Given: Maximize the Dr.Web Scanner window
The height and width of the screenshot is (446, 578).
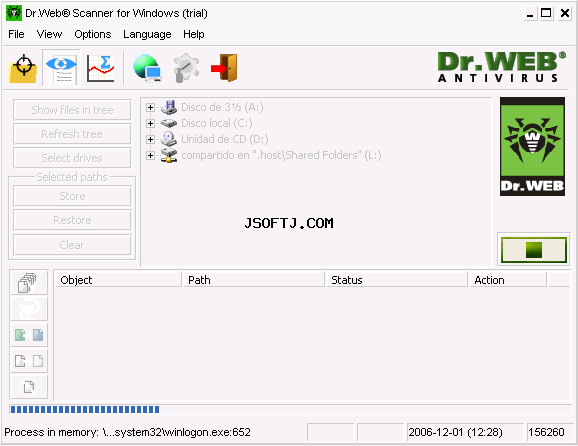Looking at the screenshot, I should tap(546, 13).
